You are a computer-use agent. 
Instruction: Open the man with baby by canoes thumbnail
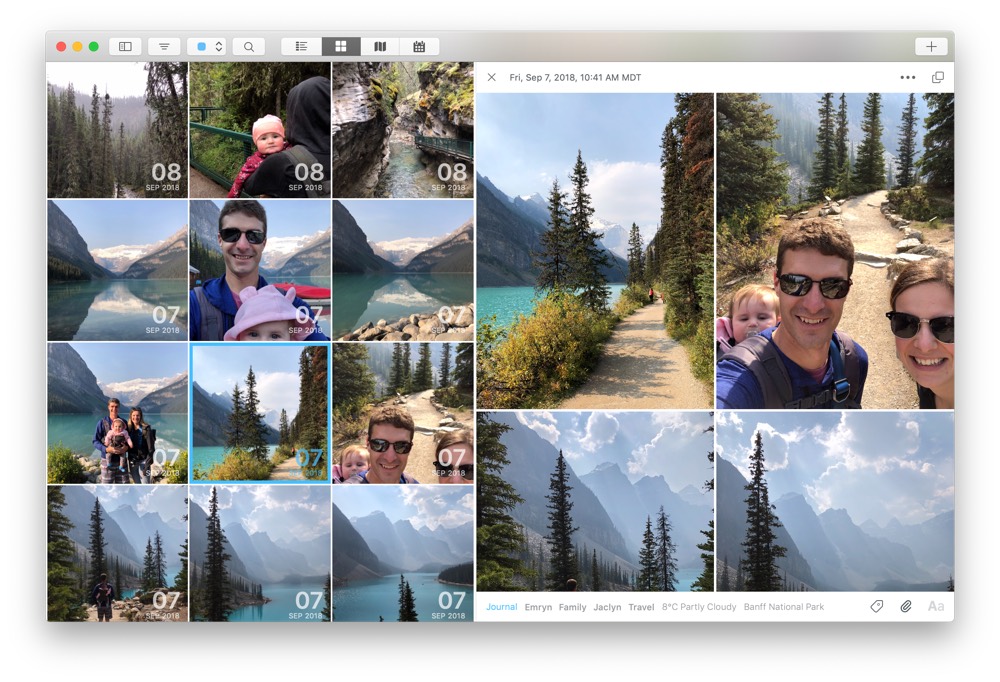(x=260, y=271)
